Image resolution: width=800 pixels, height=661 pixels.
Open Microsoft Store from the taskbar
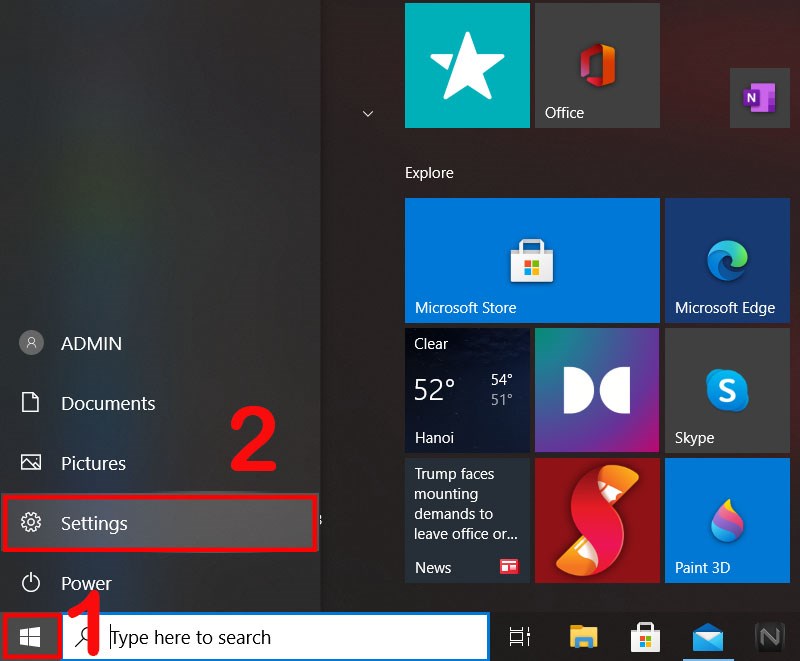click(x=645, y=637)
